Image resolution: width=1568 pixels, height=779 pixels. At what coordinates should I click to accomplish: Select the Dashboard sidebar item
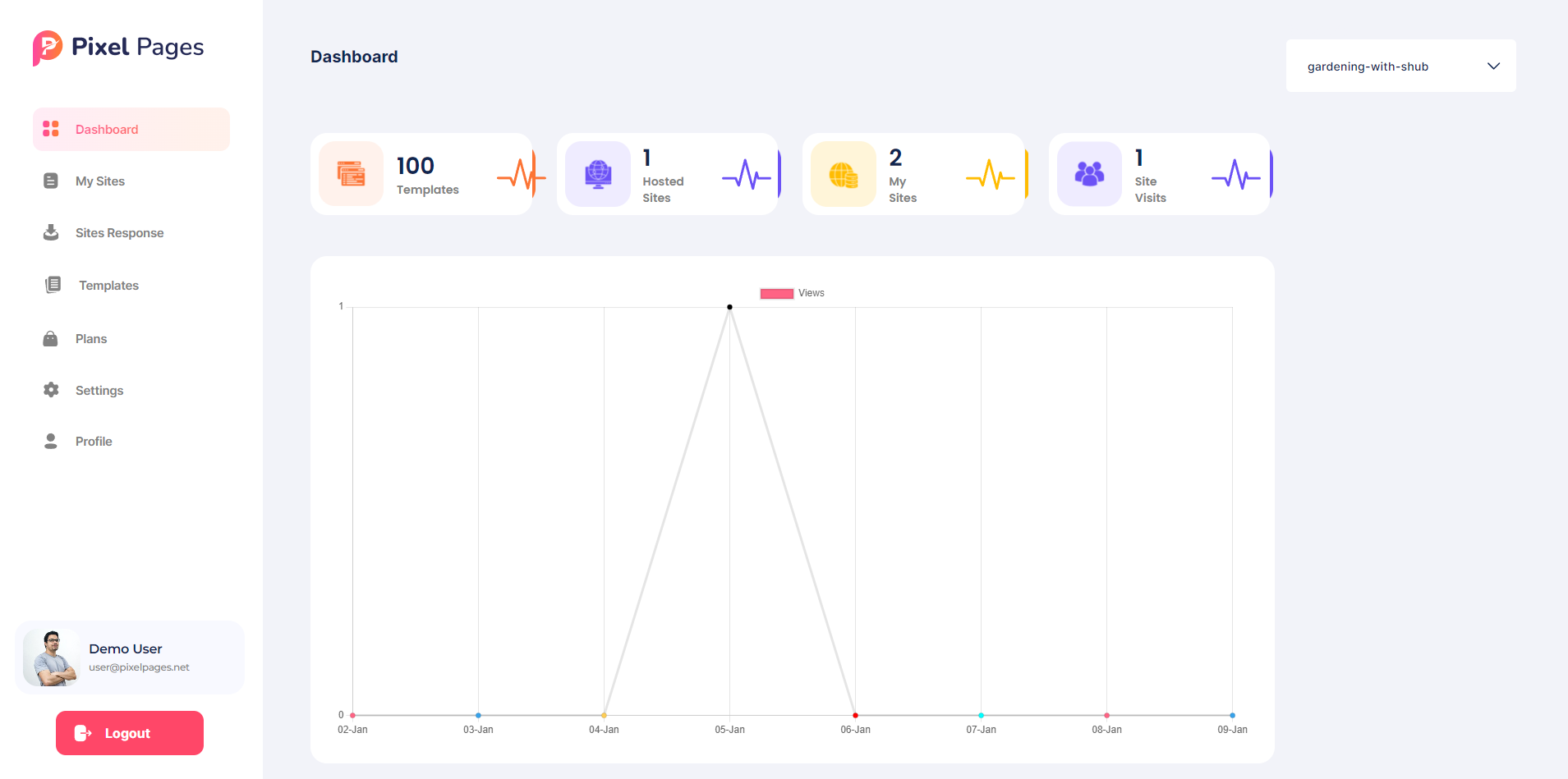pos(107,130)
